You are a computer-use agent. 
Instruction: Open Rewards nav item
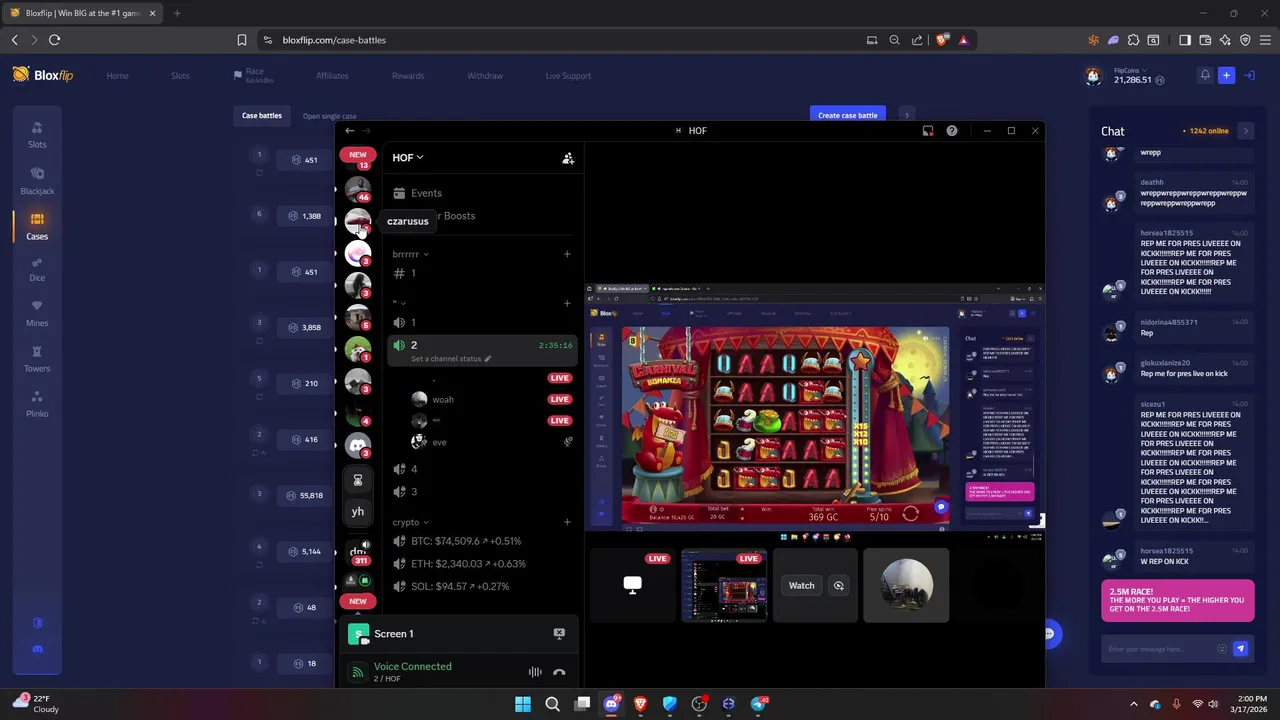408,76
